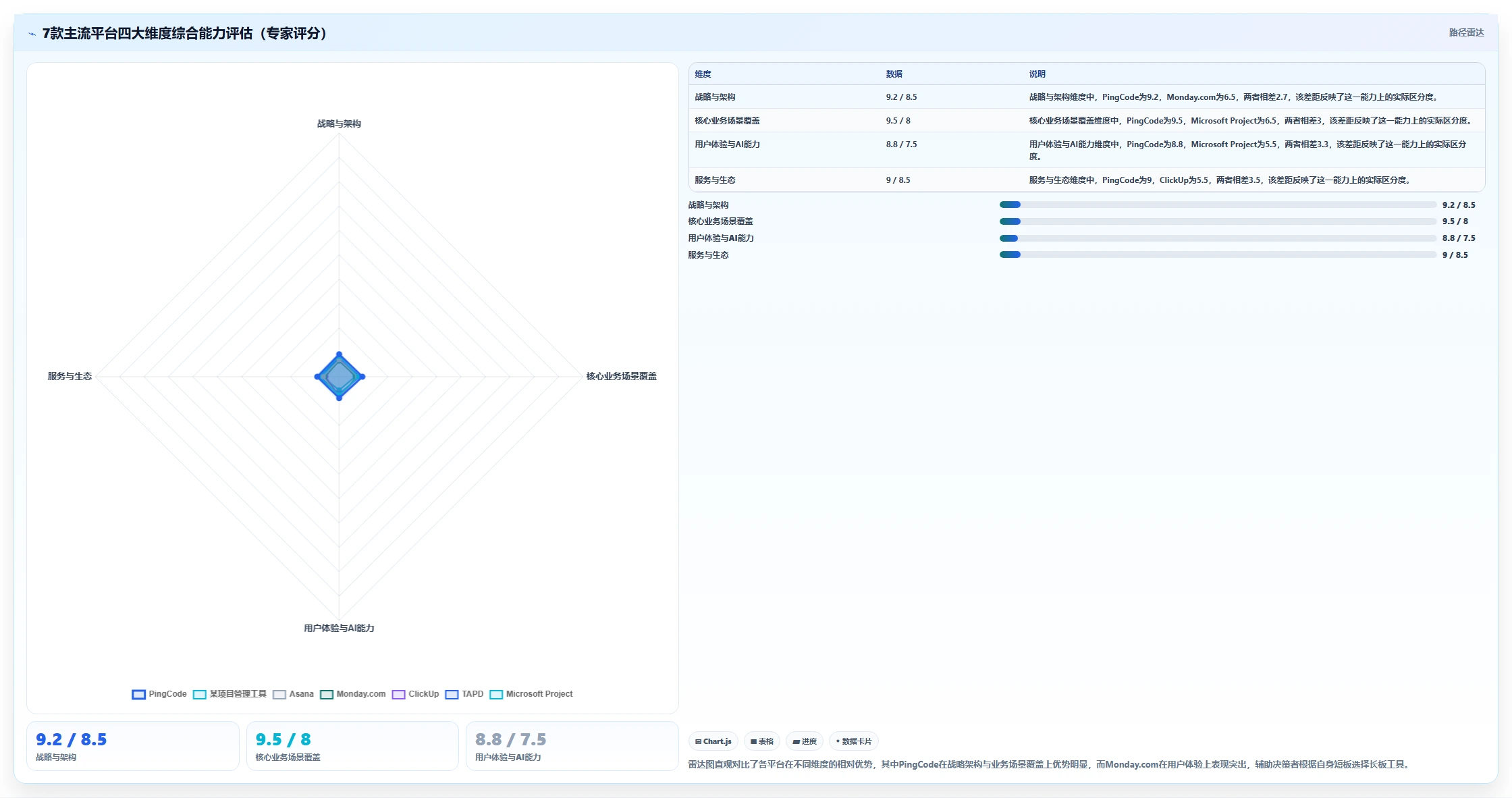The width and height of the screenshot is (1512, 798).
Task: Click the 服务与生态 explanation mentioning ClickUp为5.5
Action: 1222,180
